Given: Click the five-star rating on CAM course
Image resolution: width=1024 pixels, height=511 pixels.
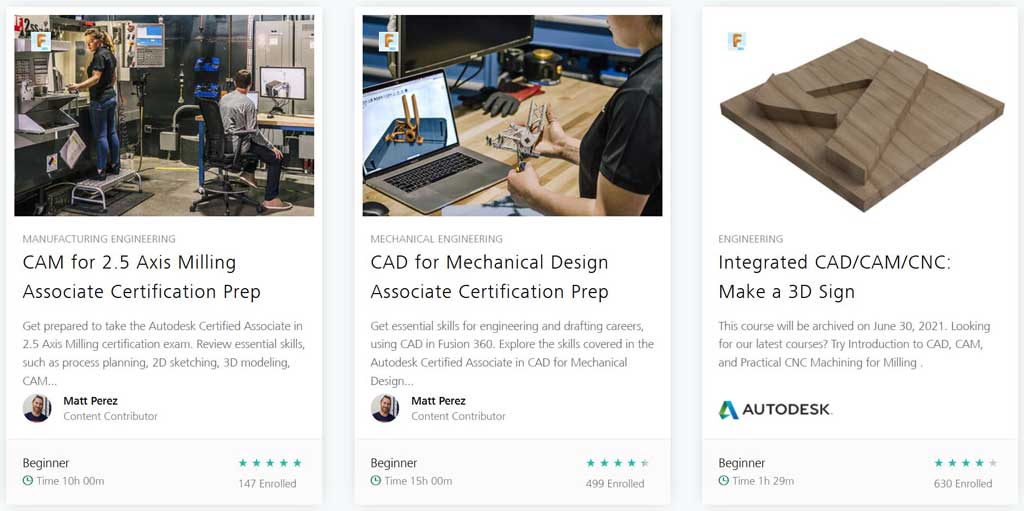Looking at the screenshot, I should tap(269, 463).
